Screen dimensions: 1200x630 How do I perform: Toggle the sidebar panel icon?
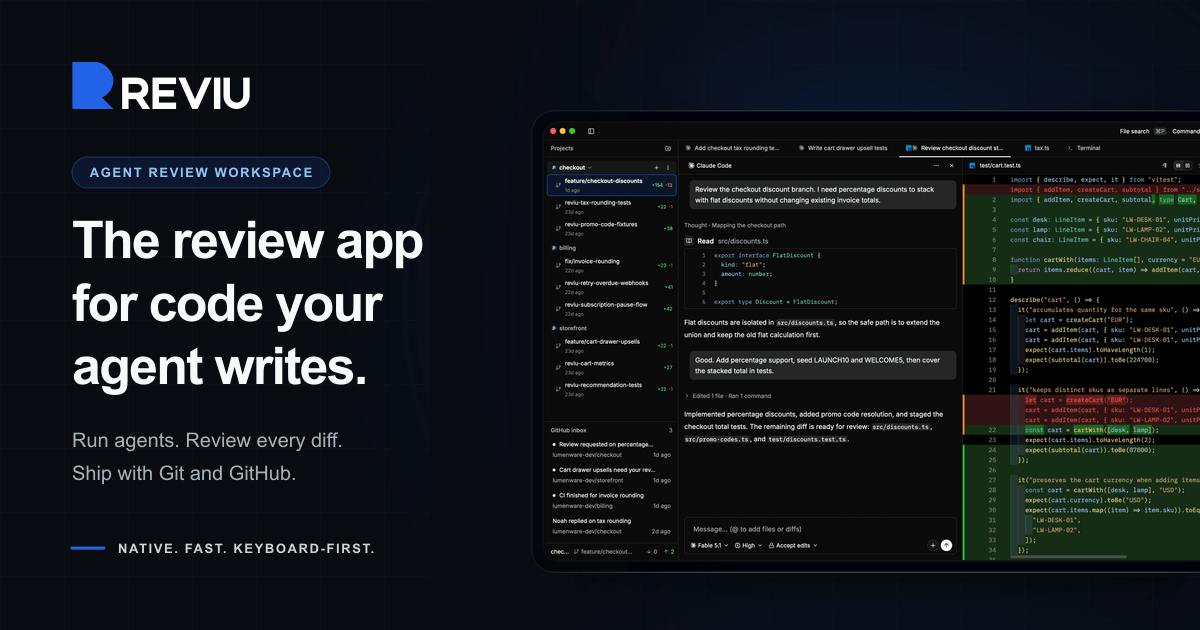point(591,131)
